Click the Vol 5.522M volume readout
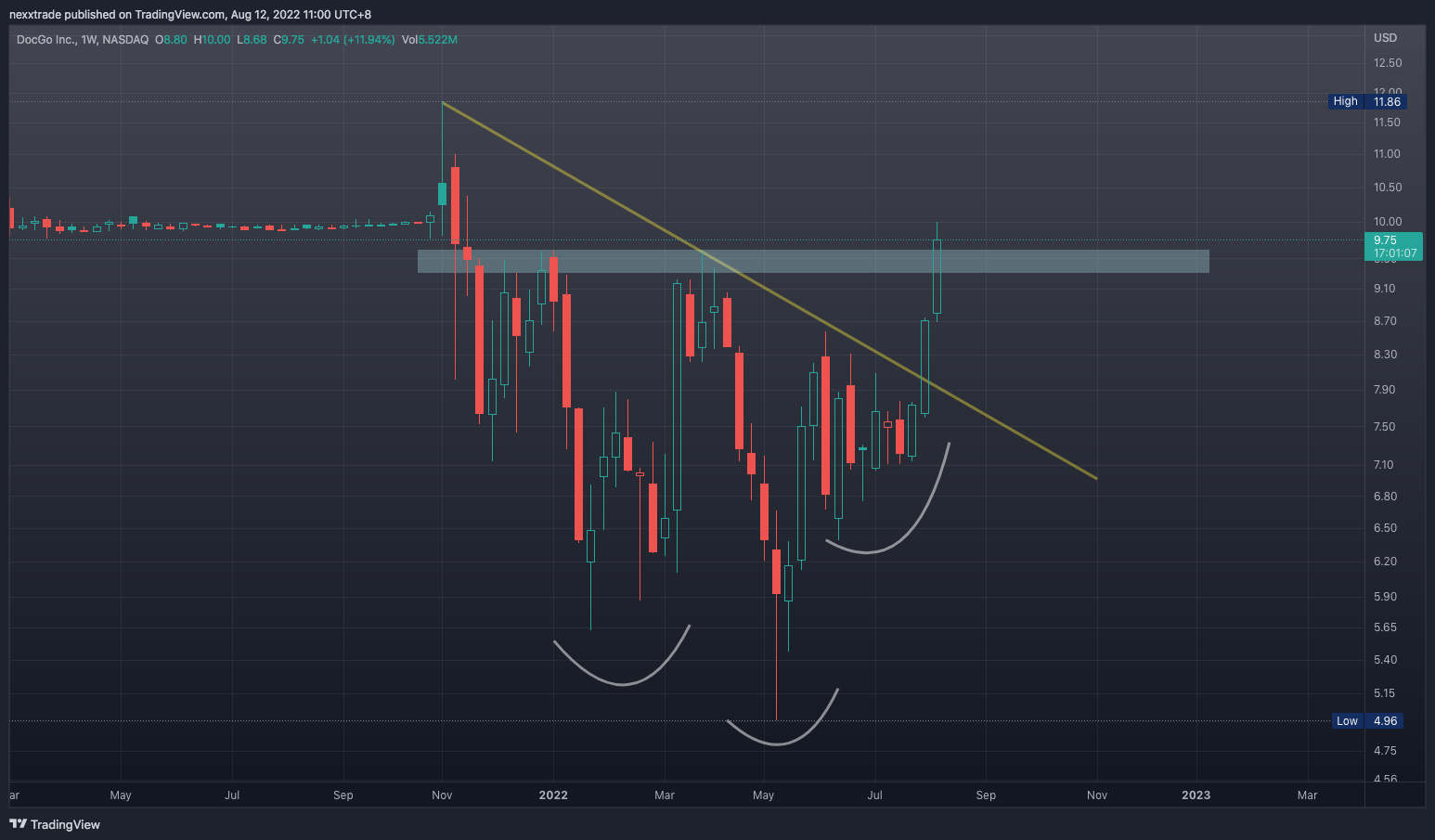The image size is (1435, 840). 430,40
